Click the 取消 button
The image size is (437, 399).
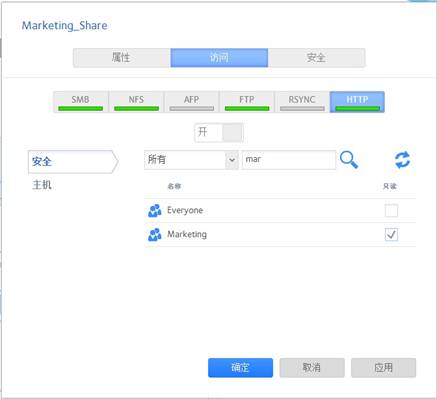click(x=312, y=368)
